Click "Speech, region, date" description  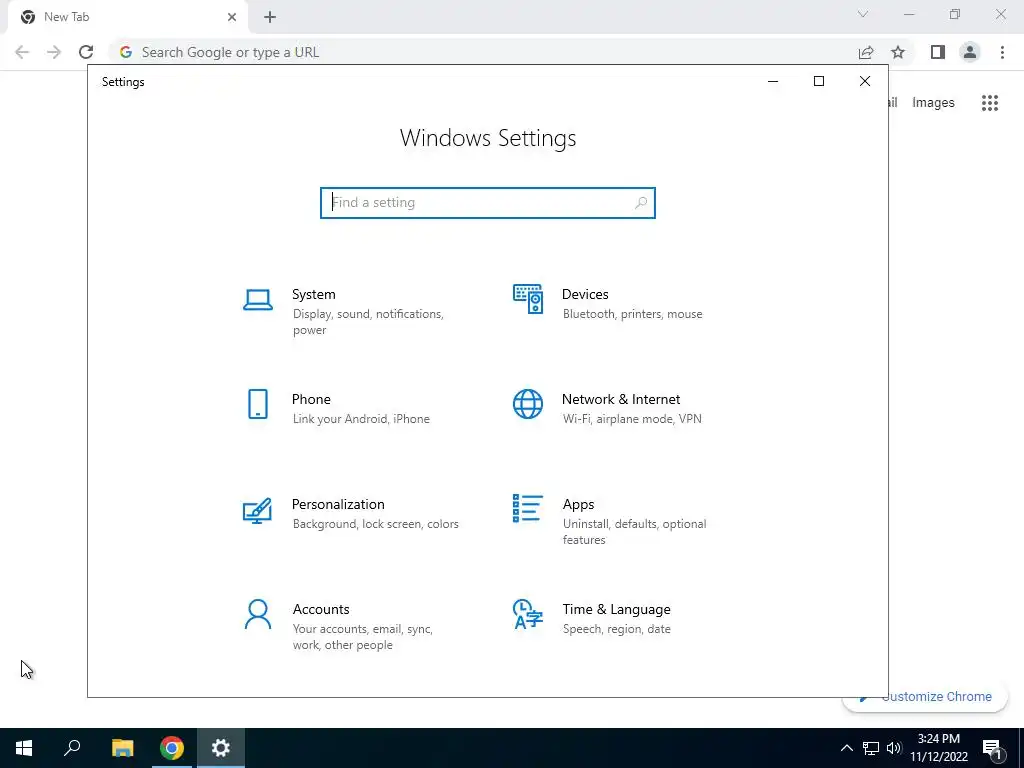pos(616,629)
